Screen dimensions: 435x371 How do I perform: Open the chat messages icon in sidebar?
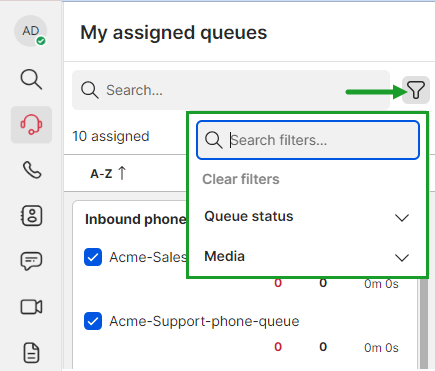point(31,261)
